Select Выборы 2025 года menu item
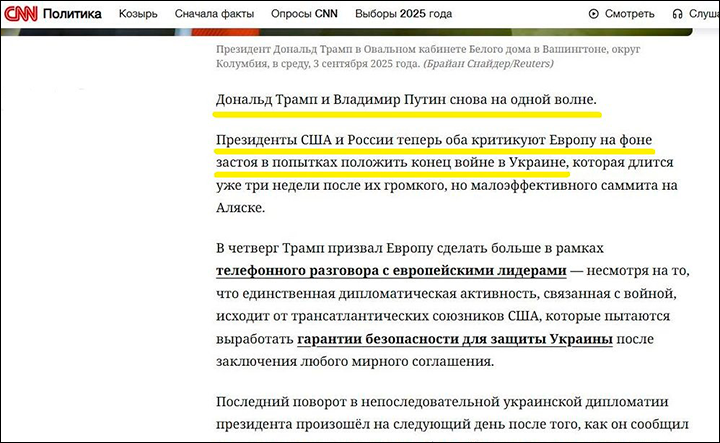Viewport: 720px width, 443px height. (x=404, y=14)
